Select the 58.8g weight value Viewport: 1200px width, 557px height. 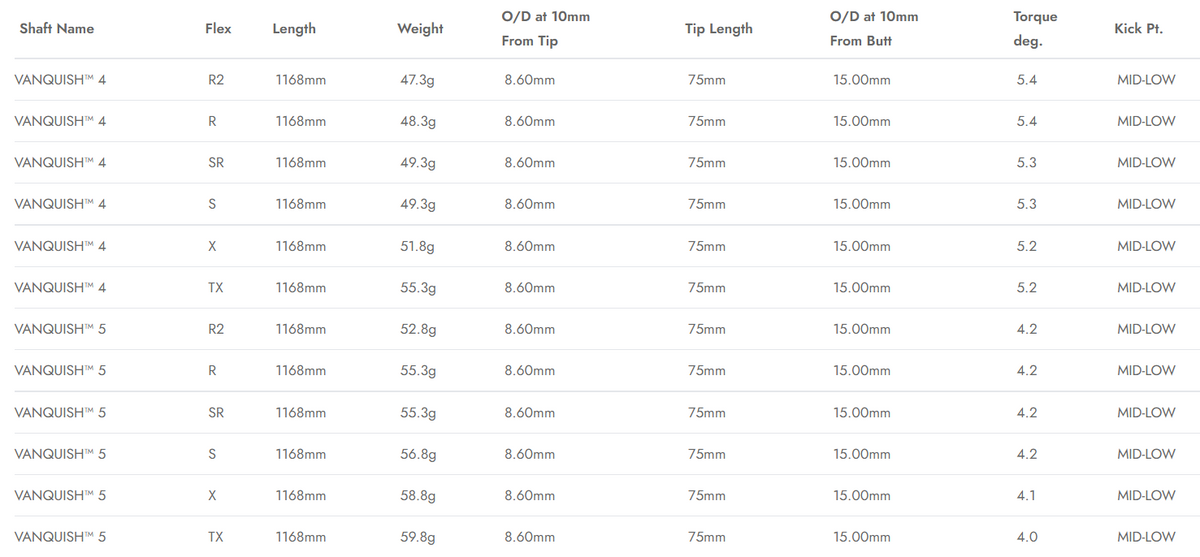click(417, 495)
